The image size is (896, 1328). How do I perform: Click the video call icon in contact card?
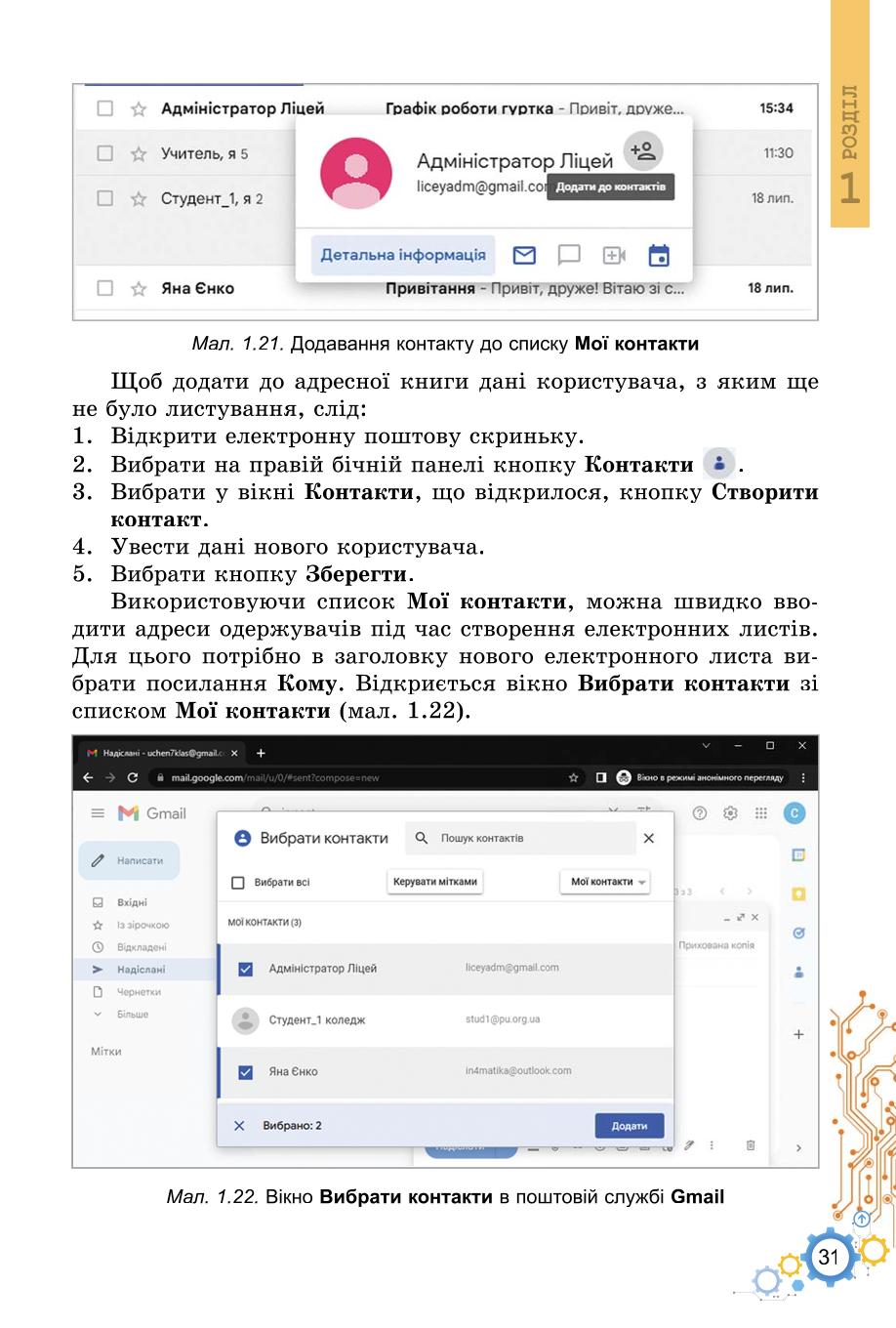point(614,256)
